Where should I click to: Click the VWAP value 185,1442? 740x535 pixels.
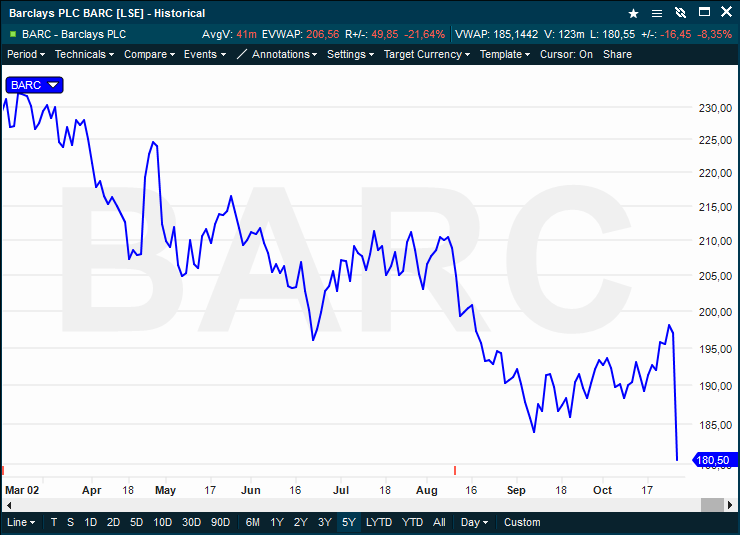pos(515,34)
